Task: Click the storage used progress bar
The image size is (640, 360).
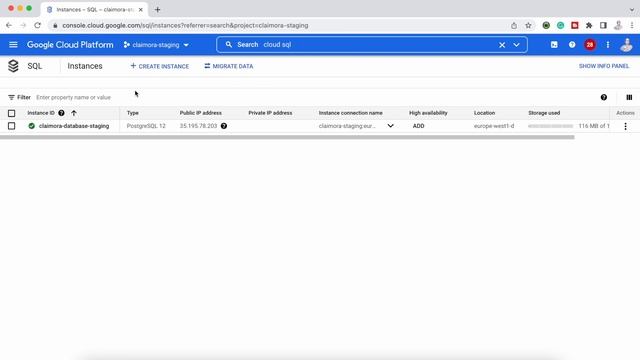Action: point(550,126)
